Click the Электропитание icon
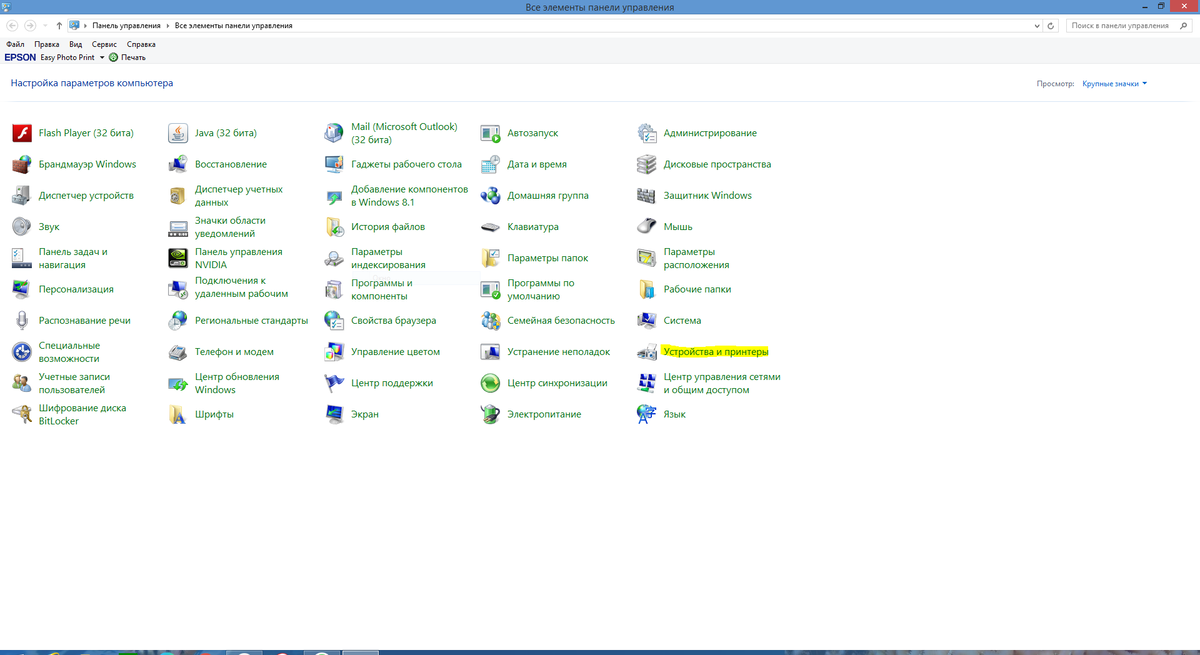1200x655 pixels. tap(490, 414)
